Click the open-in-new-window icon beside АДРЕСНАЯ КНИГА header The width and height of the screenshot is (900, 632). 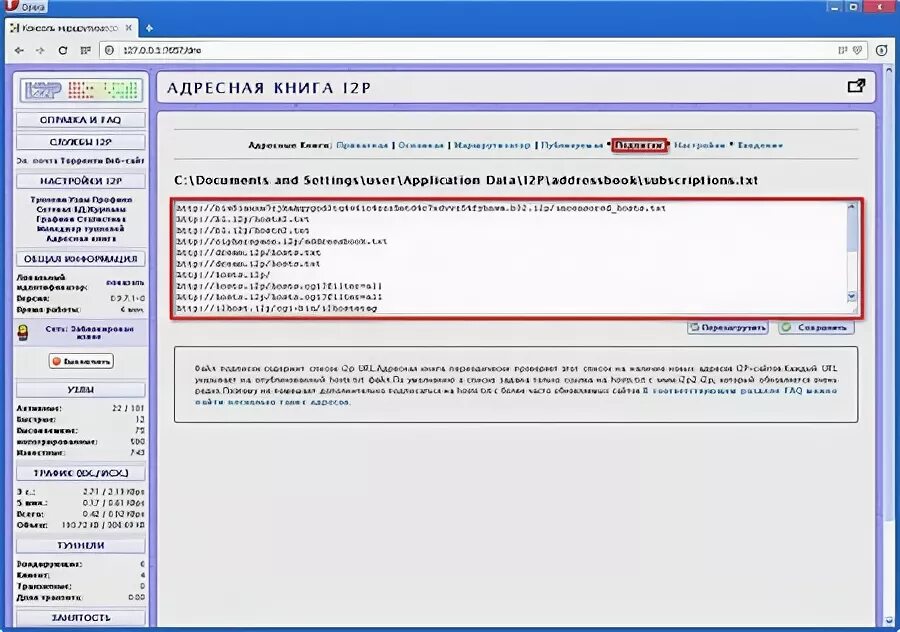tap(857, 87)
